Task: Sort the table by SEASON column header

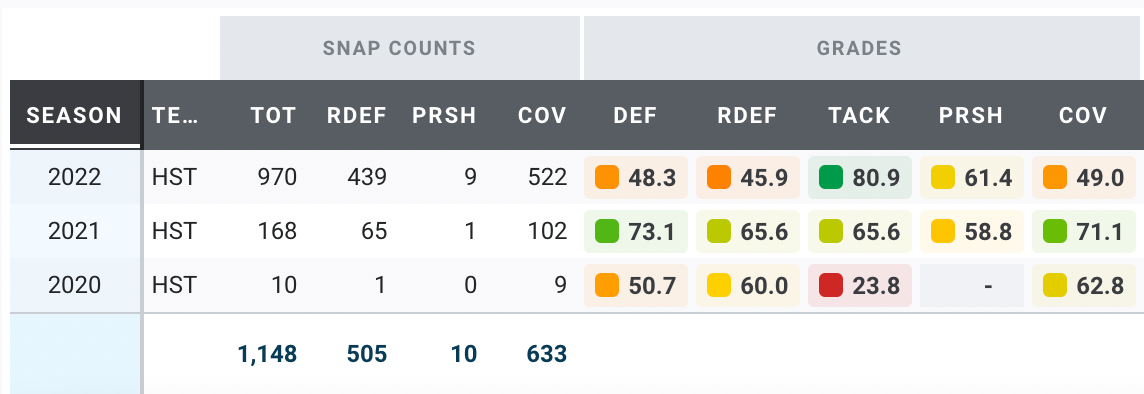Action: tap(75, 115)
